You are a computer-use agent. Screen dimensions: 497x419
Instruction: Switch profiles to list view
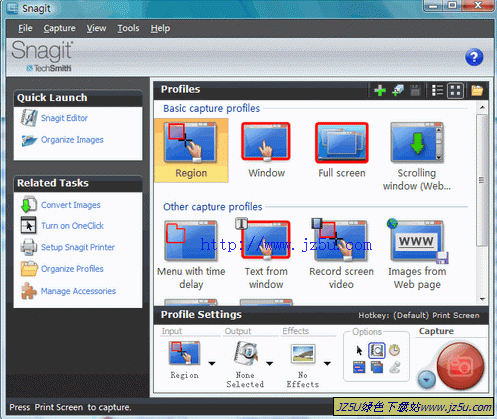[437, 90]
